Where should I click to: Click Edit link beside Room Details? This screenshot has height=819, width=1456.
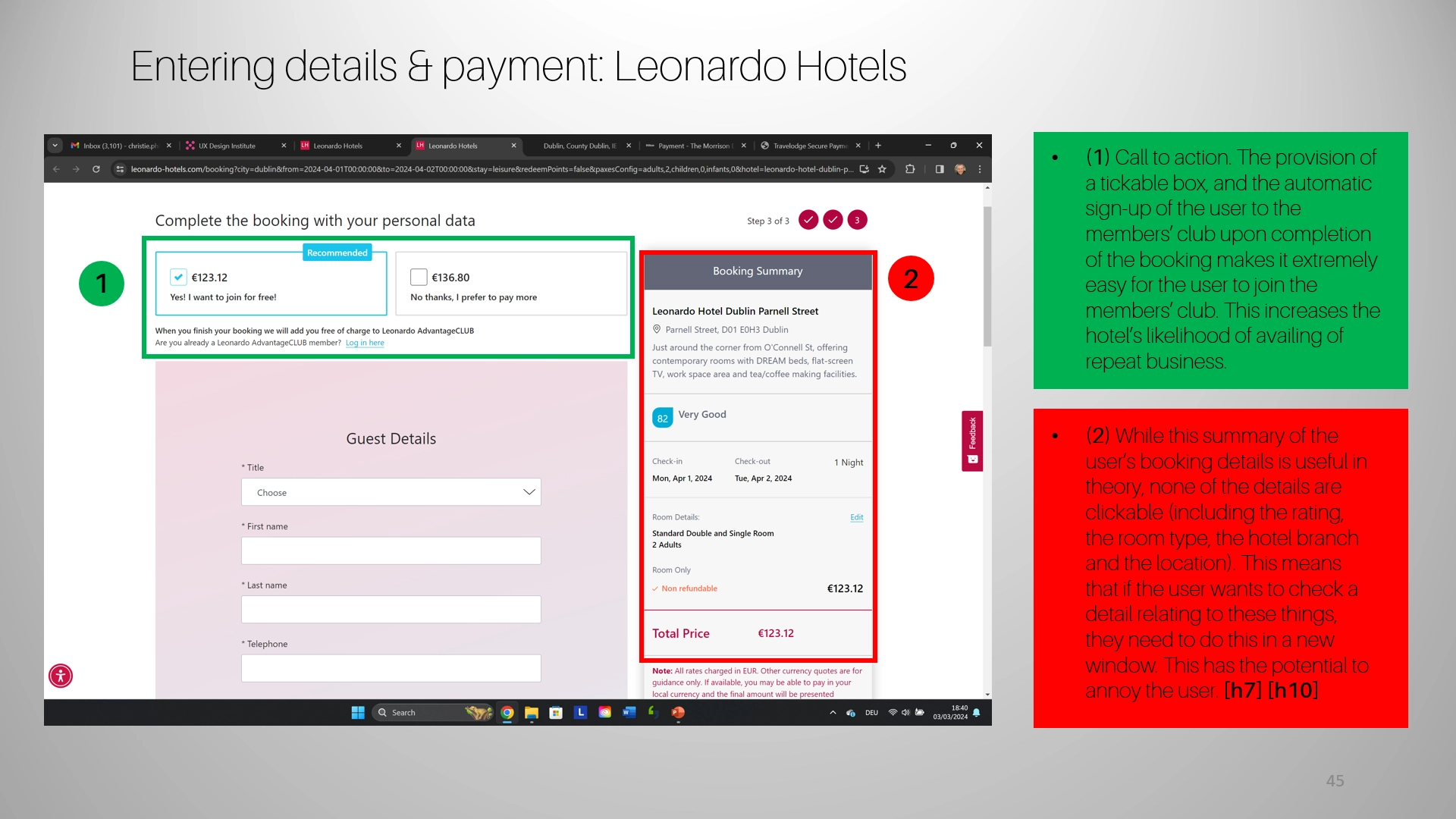[x=856, y=517]
